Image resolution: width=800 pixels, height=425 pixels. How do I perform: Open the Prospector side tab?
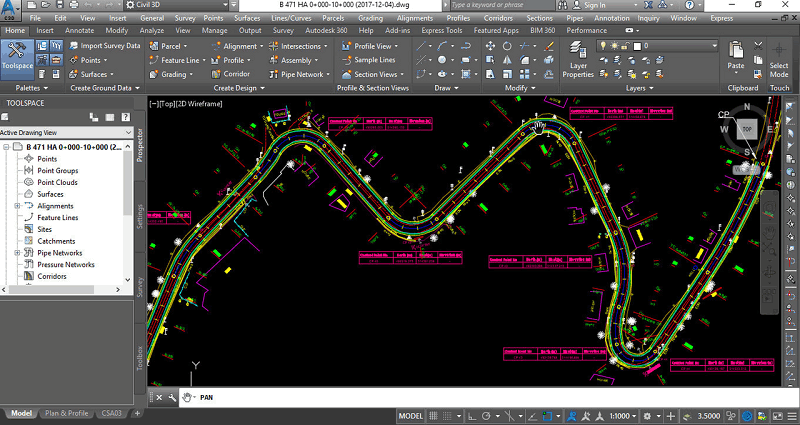[x=140, y=145]
